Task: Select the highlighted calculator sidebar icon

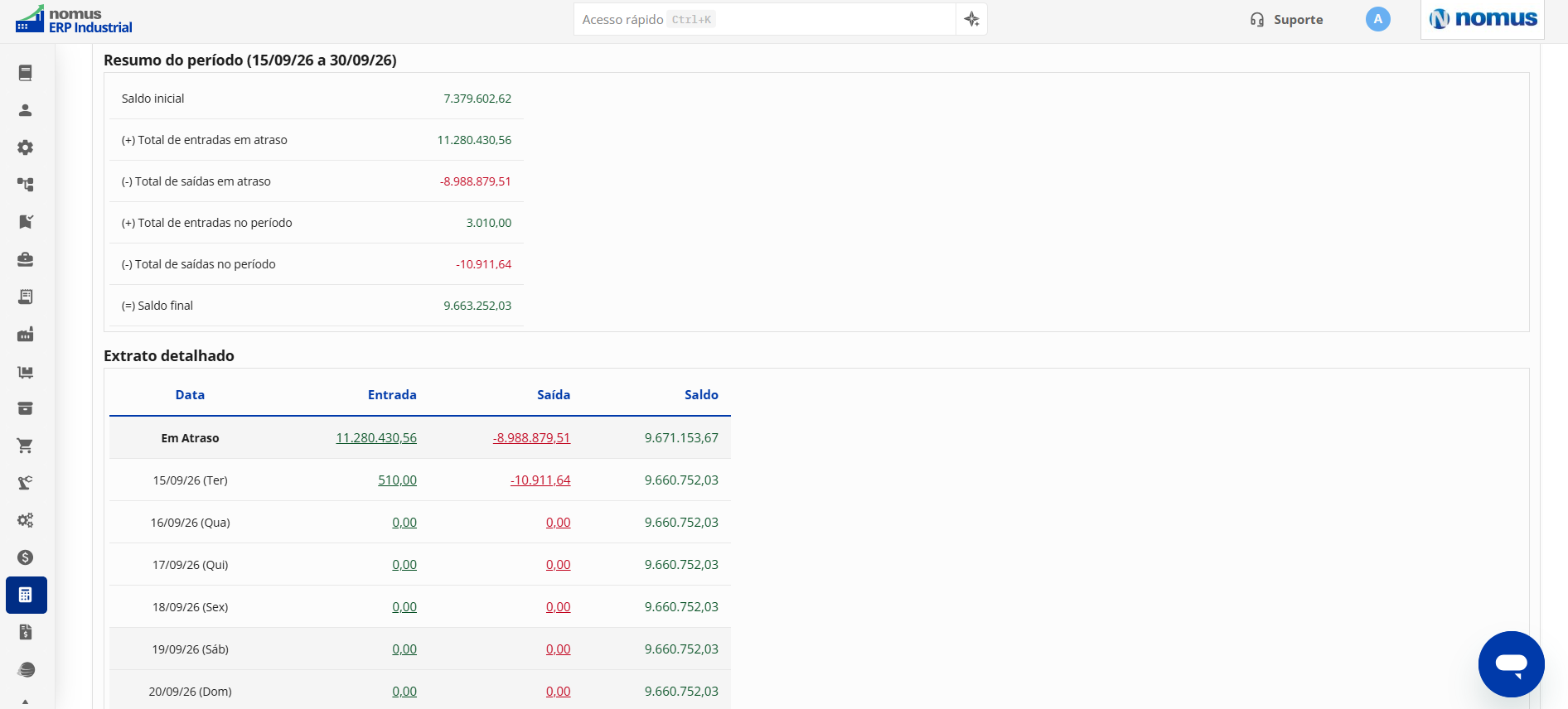Action: pyautogui.click(x=26, y=595)
